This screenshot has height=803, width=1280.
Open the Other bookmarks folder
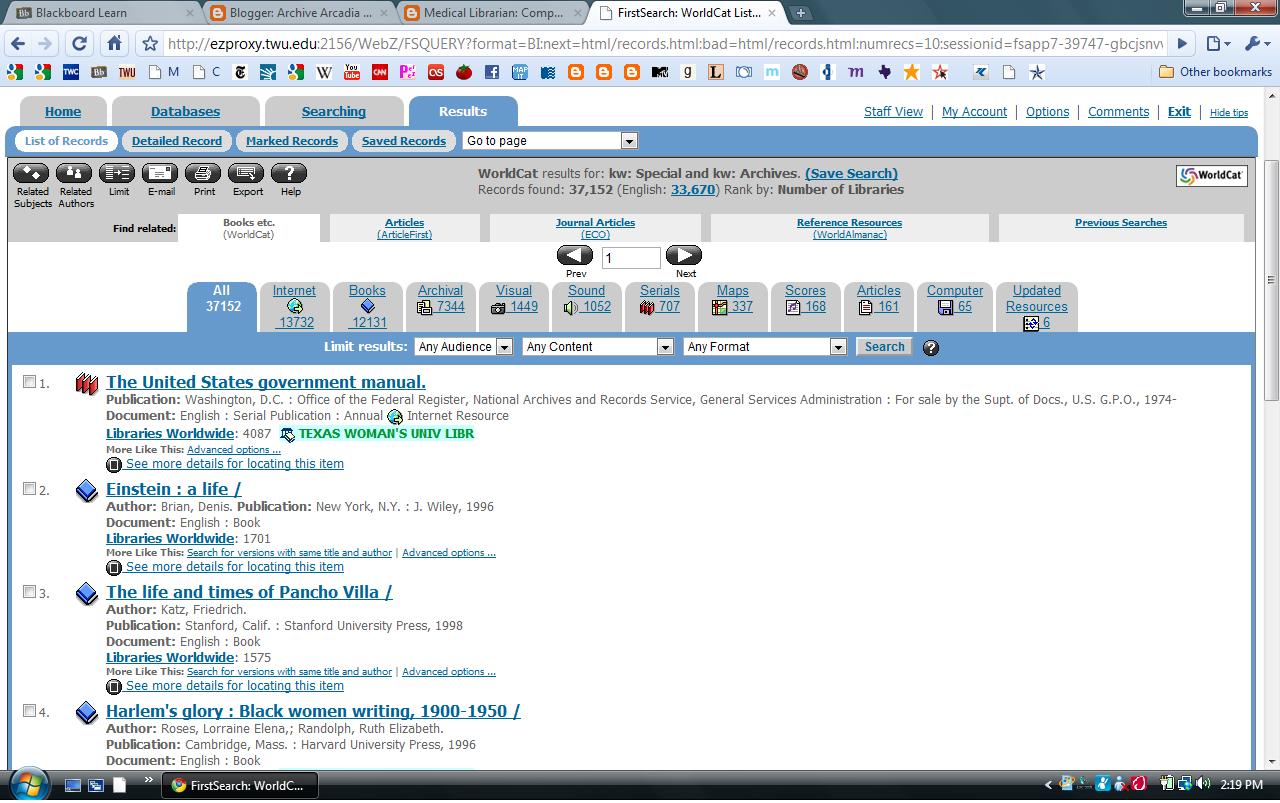1215,72
